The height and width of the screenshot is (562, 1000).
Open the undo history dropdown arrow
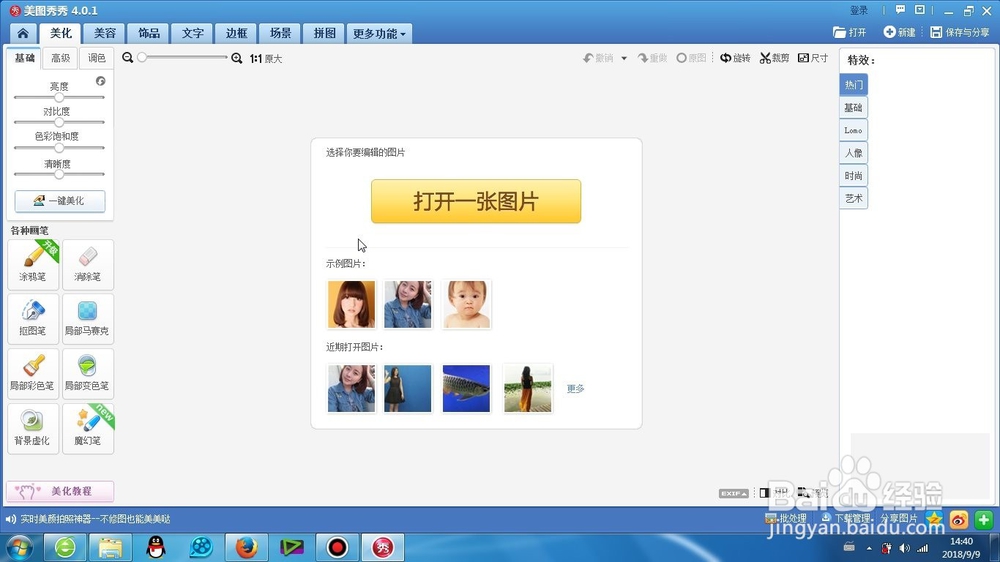(624, 58)
